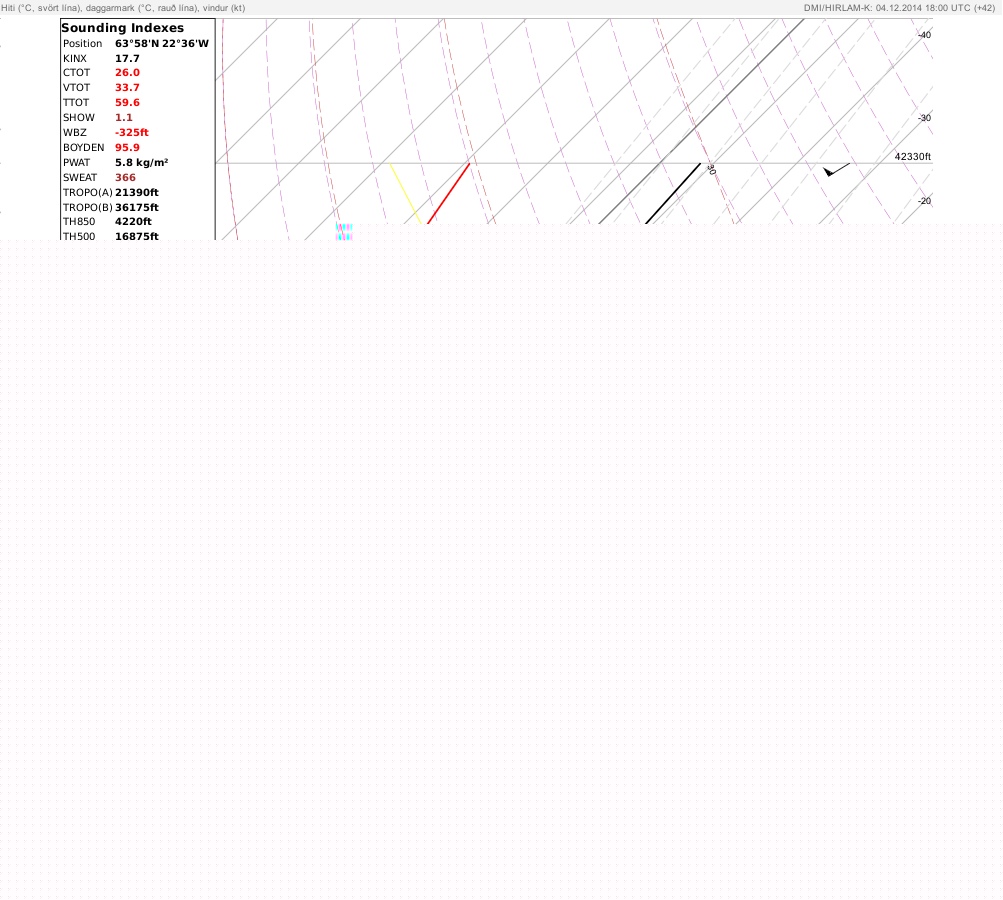Screen dimensions: 1003x900
Task: Click the TROPO(B) value 36175ft
Action: 137,207
